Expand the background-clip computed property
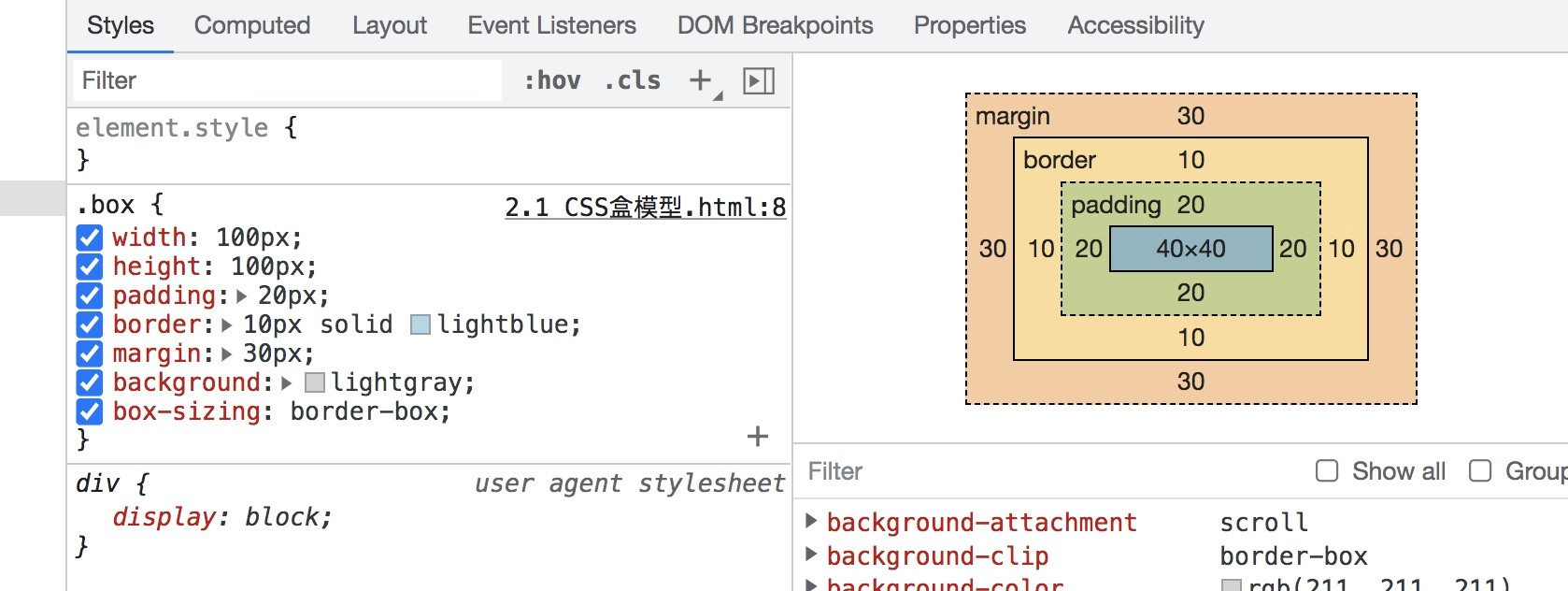Image resolution: width=1568 pixels, height=591 pixels. pyautogui.click(x=811, y=555)
